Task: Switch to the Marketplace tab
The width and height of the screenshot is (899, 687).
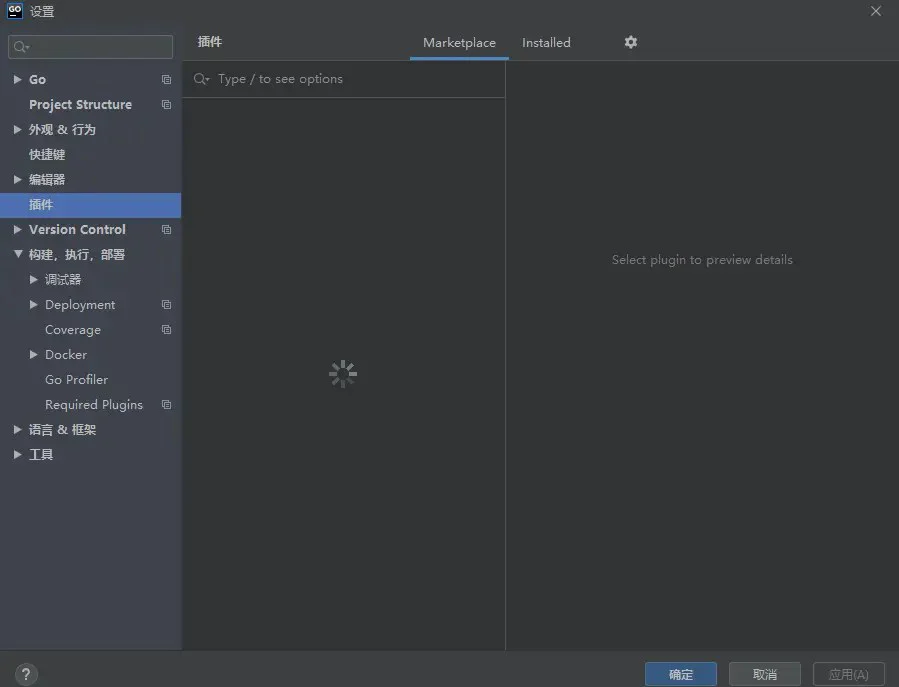Action: point(459,43)
